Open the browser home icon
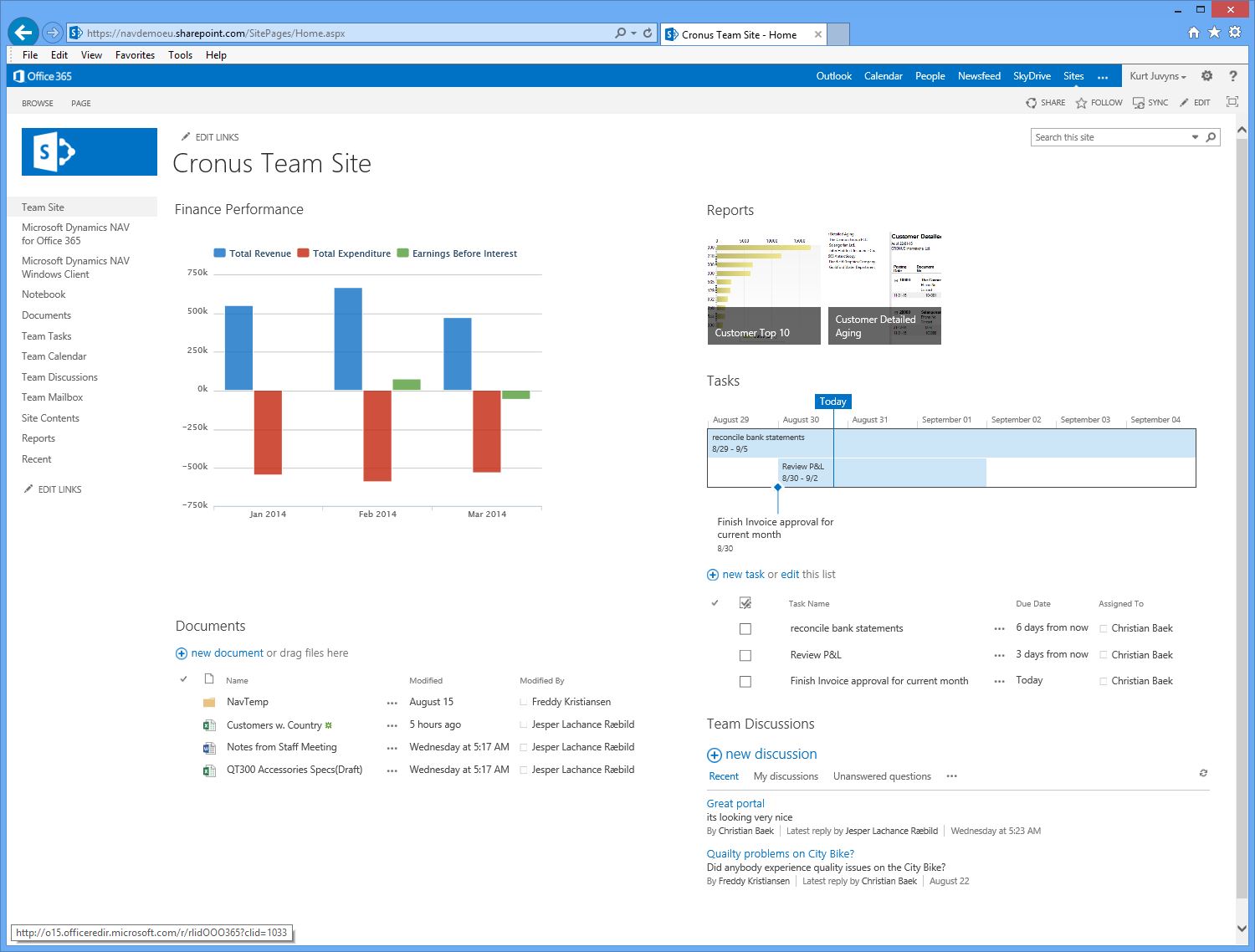 tap(1194, 33)
